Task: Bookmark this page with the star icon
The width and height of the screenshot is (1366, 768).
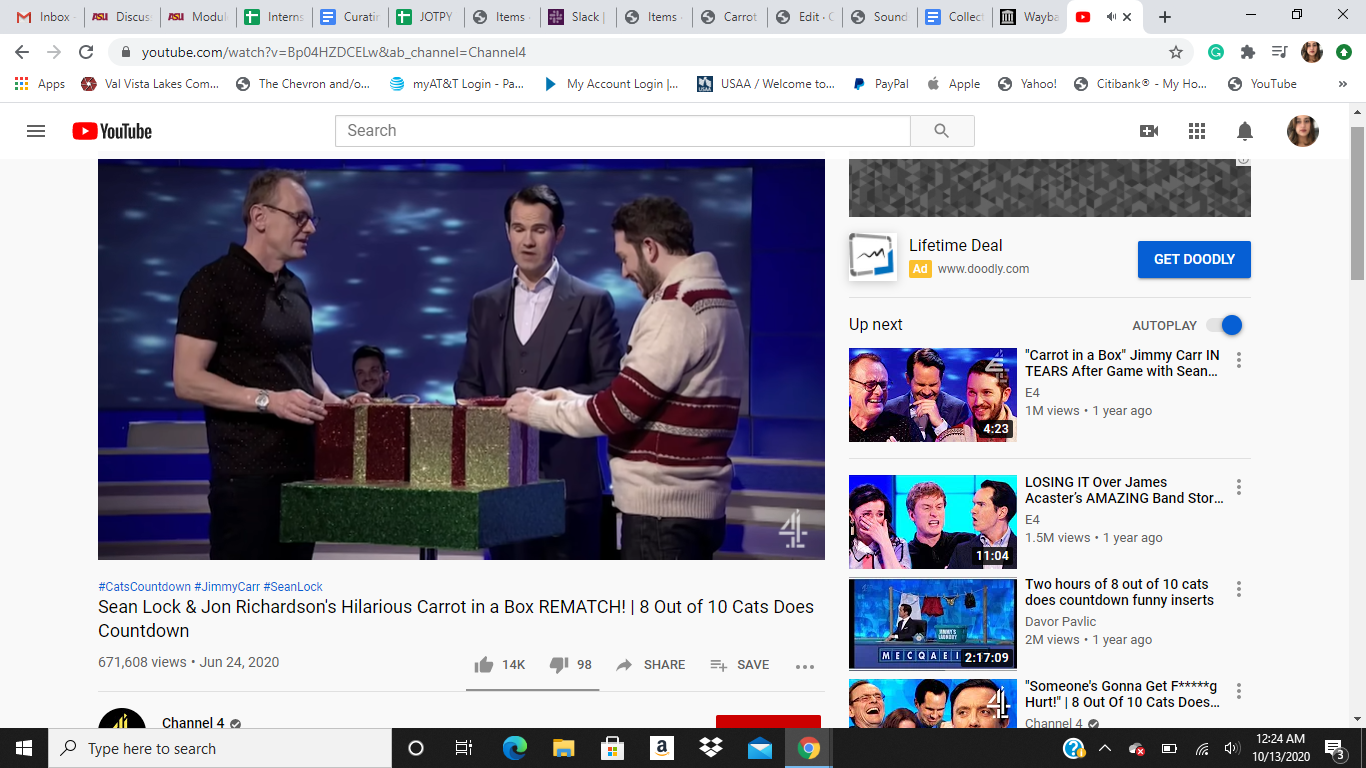Action: (1176, 52)
